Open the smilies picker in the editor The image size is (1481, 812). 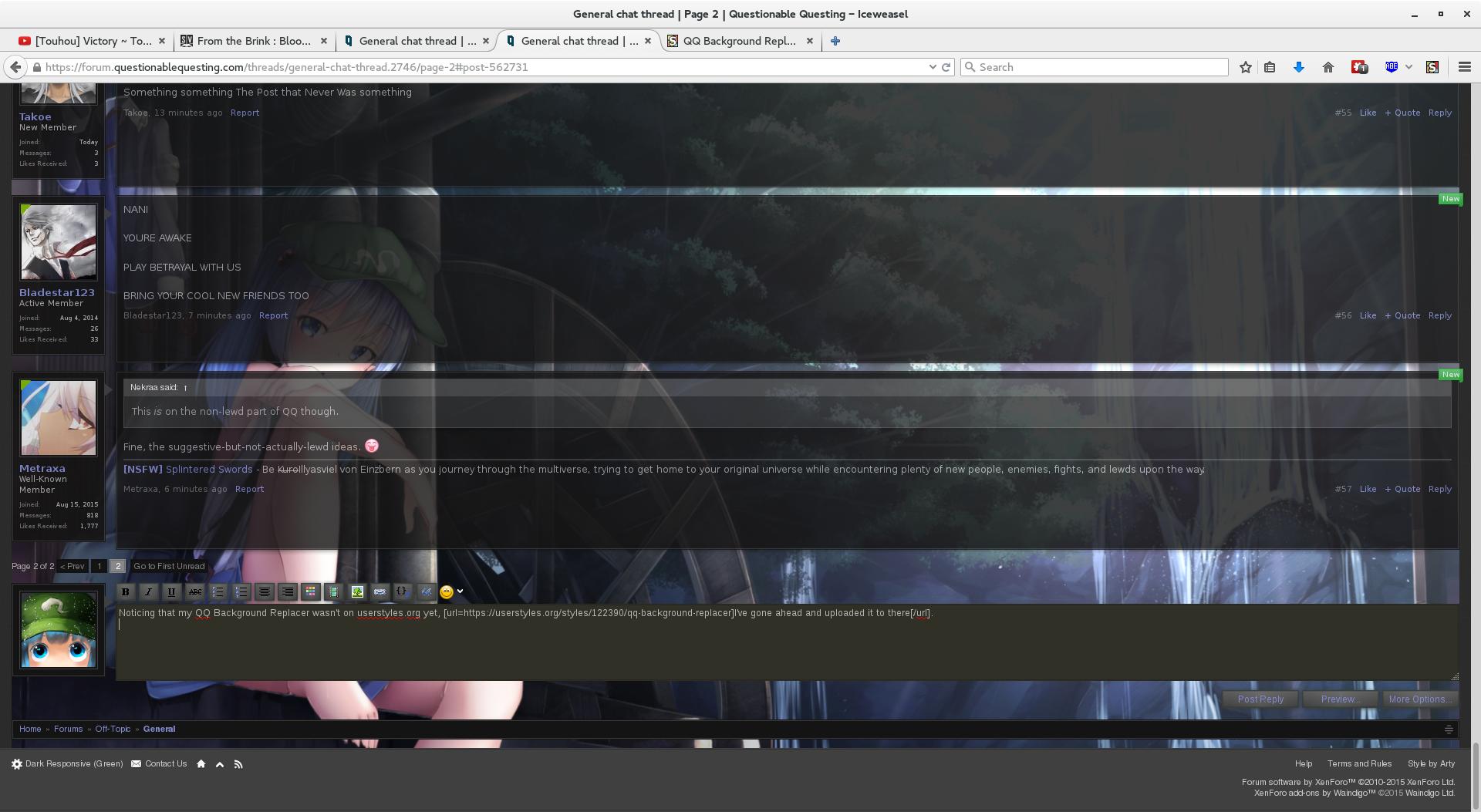point(447,591)
